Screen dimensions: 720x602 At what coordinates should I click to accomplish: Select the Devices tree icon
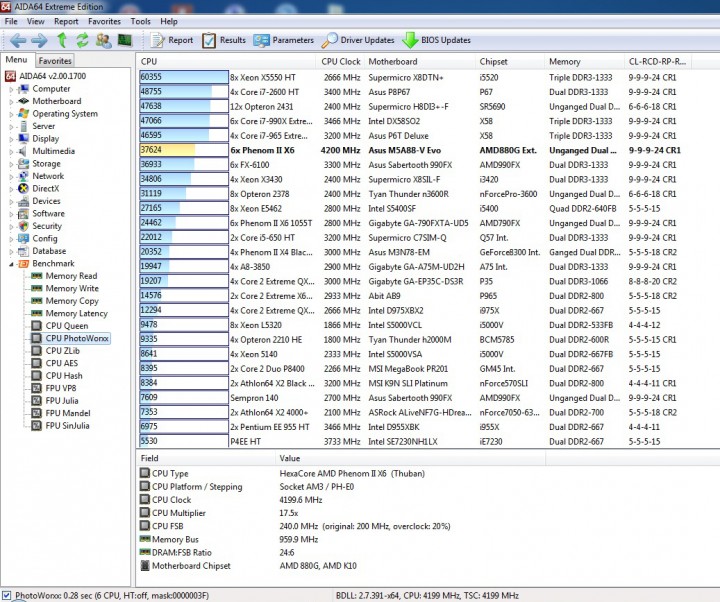[23, 201]
